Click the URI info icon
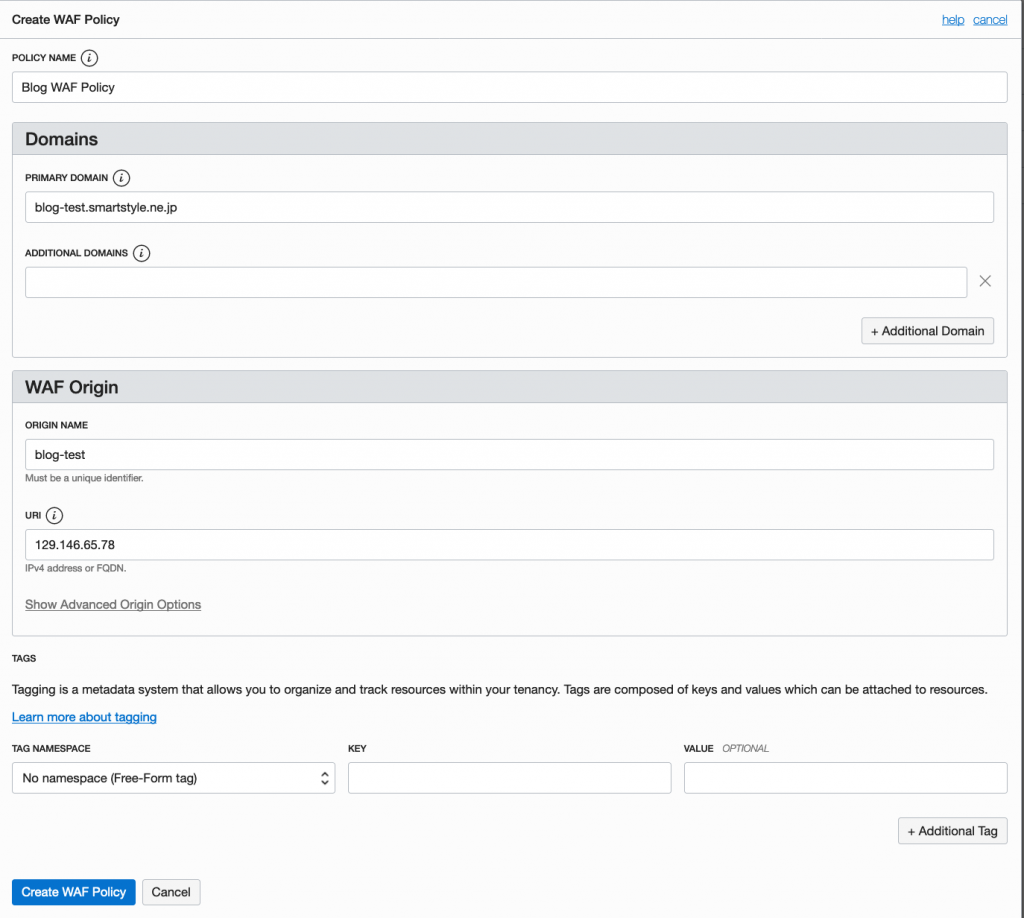The image size is (1024, 918). (x=54, y=516)
